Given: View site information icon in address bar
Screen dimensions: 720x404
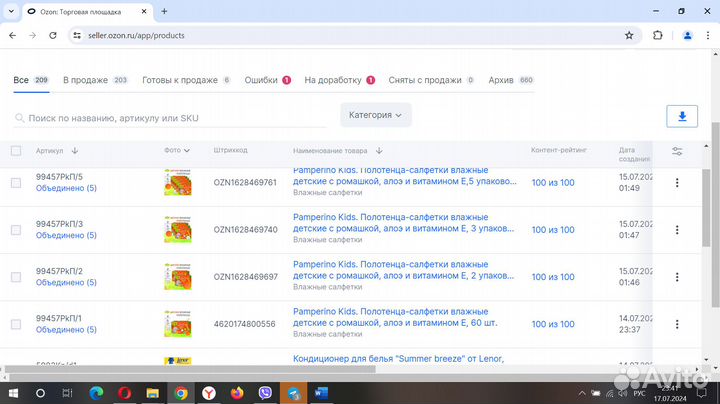Looking at the screenshot, I should tap(77, 35).
